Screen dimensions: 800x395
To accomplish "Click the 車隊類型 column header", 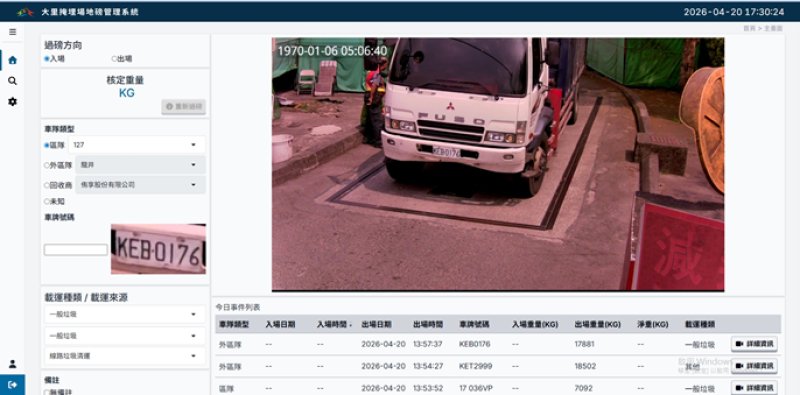I will (x=234, y=325).
